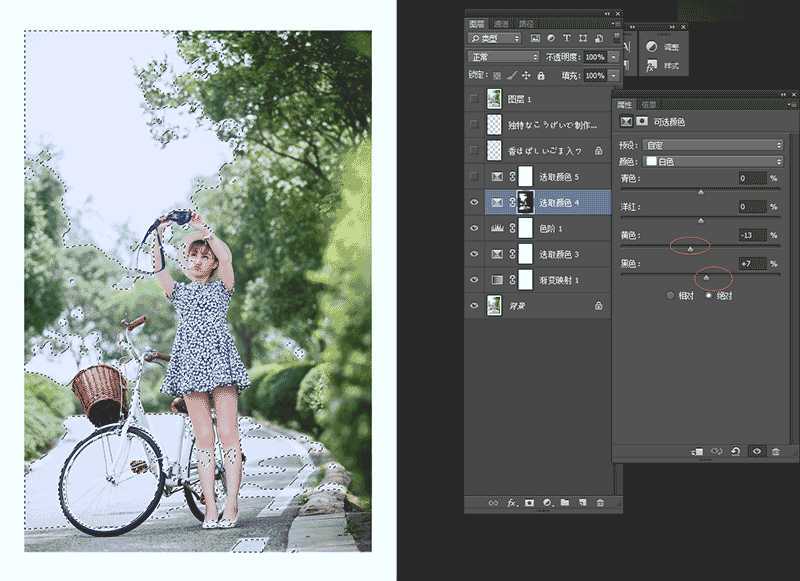This screenshot has width=800, height=581.
Task: Click the Delete layer trash icon
Action: [x=601, y=502]
